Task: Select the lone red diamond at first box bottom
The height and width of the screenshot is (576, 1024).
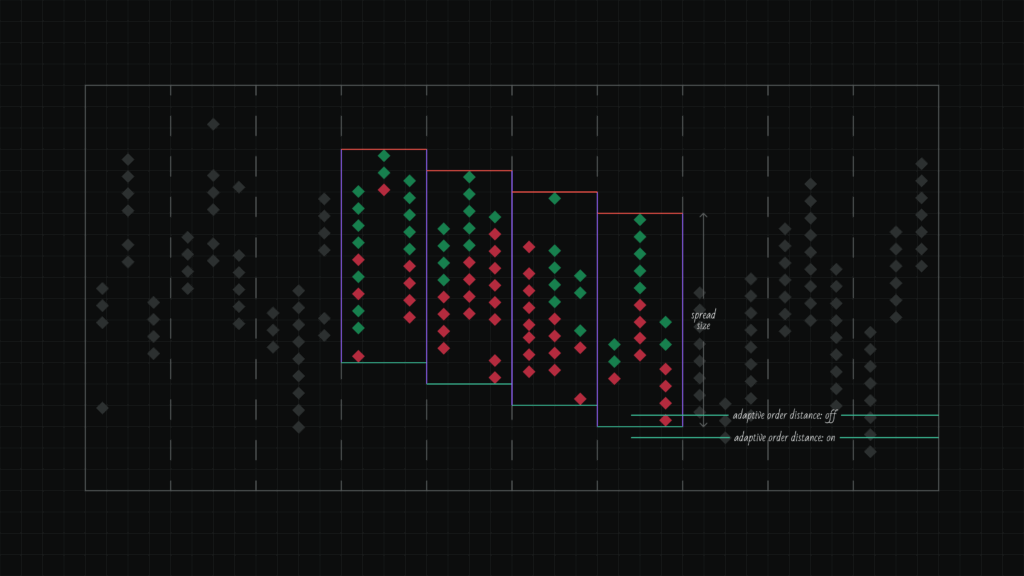Action: pyautogui.click(x=358, y=355)
